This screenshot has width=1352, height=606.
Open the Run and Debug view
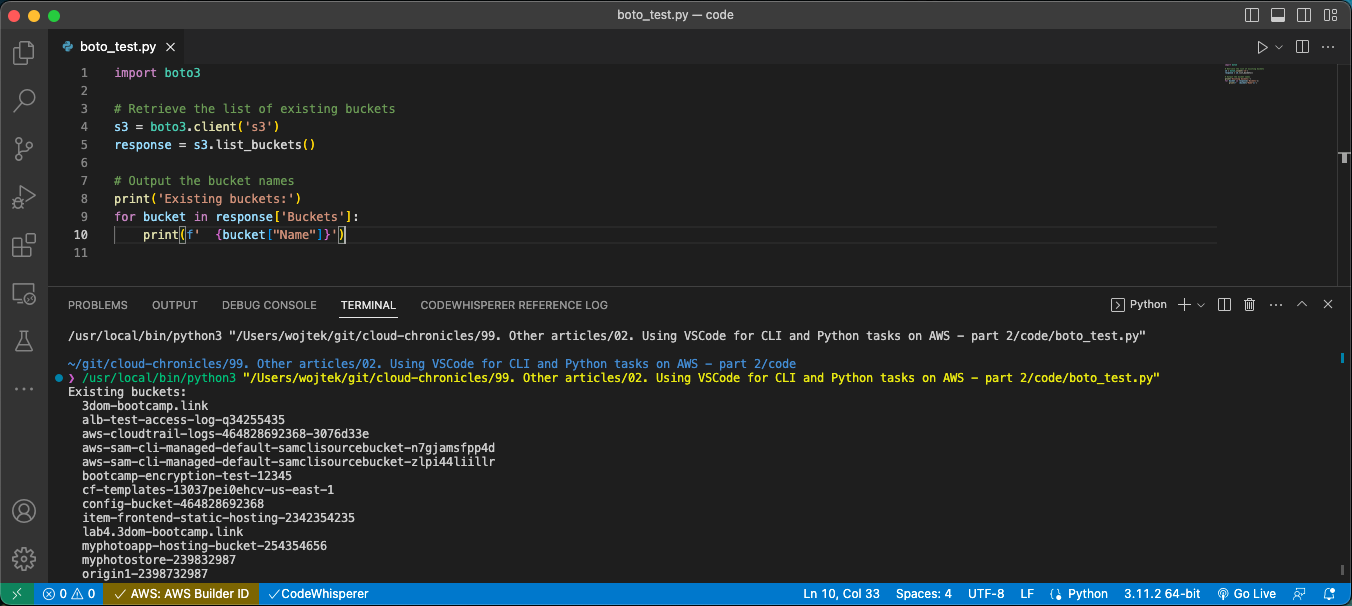pos(24,196)
